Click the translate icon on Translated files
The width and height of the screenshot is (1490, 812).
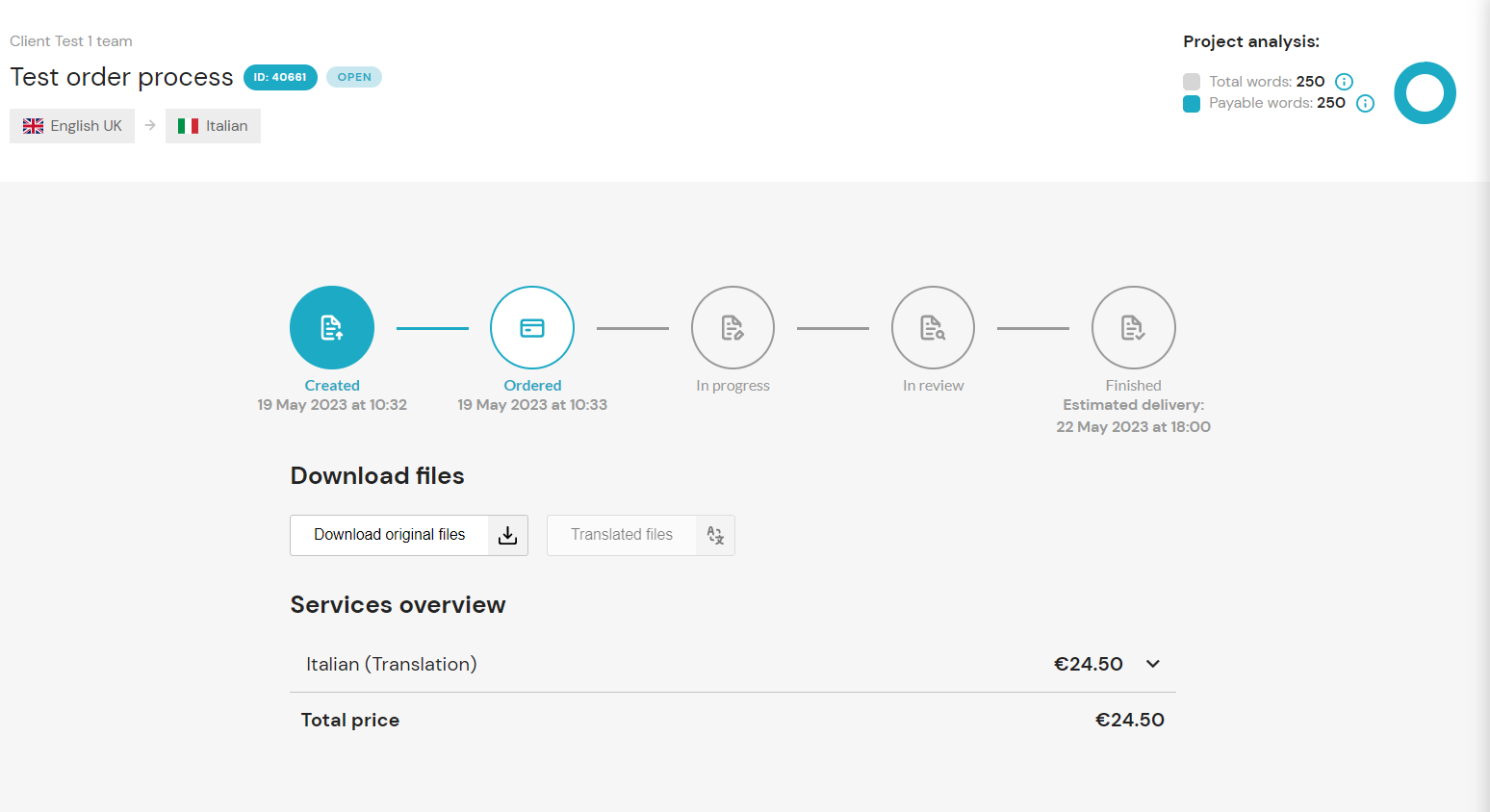click(x=715, y=536)
